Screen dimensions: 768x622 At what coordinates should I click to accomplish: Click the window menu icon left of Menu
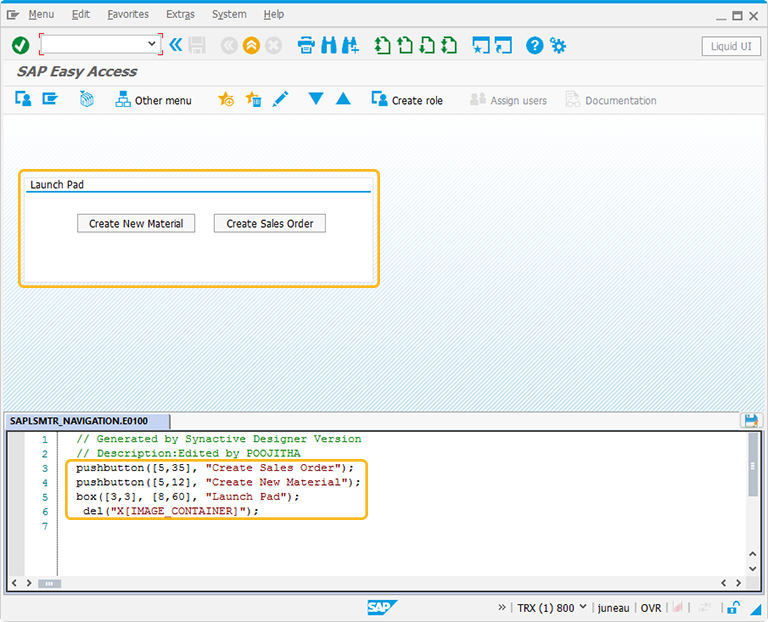point(13,15)
